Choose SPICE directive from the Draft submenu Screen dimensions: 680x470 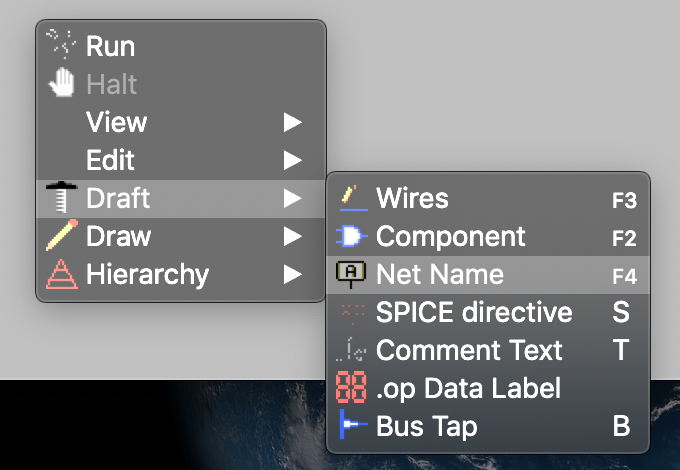[x=488, y=312]
